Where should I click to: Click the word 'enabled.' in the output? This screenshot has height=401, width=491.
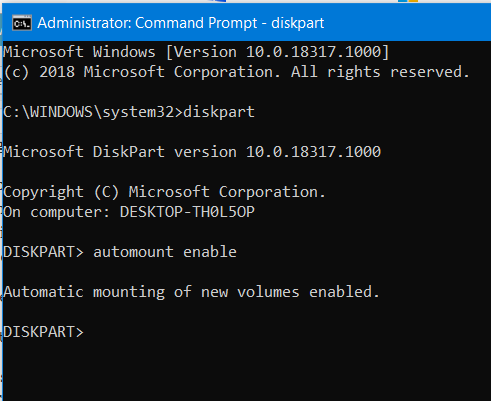344,292
